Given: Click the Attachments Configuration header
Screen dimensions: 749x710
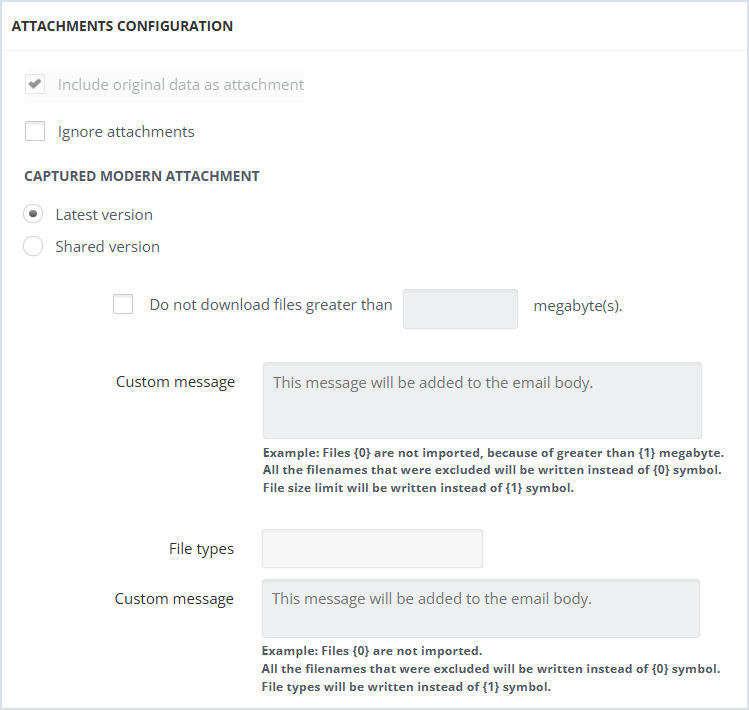Looking at the screenshot, I should tap(122, 26).
